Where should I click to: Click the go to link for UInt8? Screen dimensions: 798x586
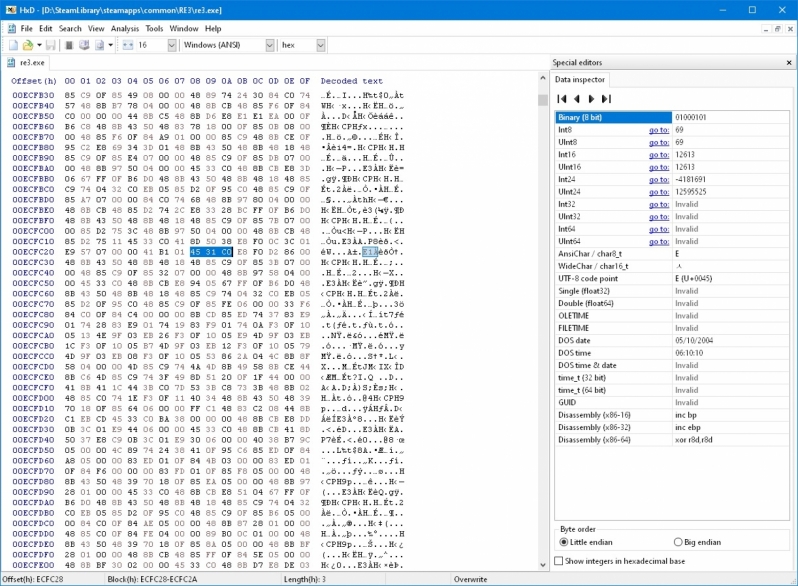pos(659,143)
